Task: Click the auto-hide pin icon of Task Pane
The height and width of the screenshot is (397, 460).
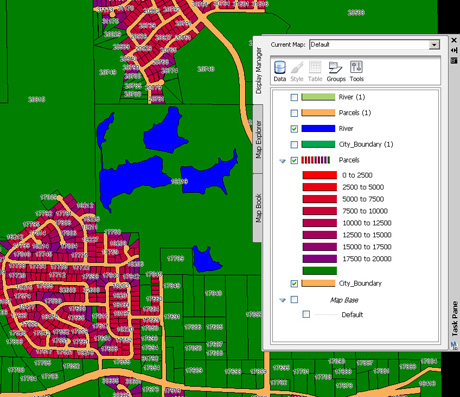Action: click(x=454, y=50)
